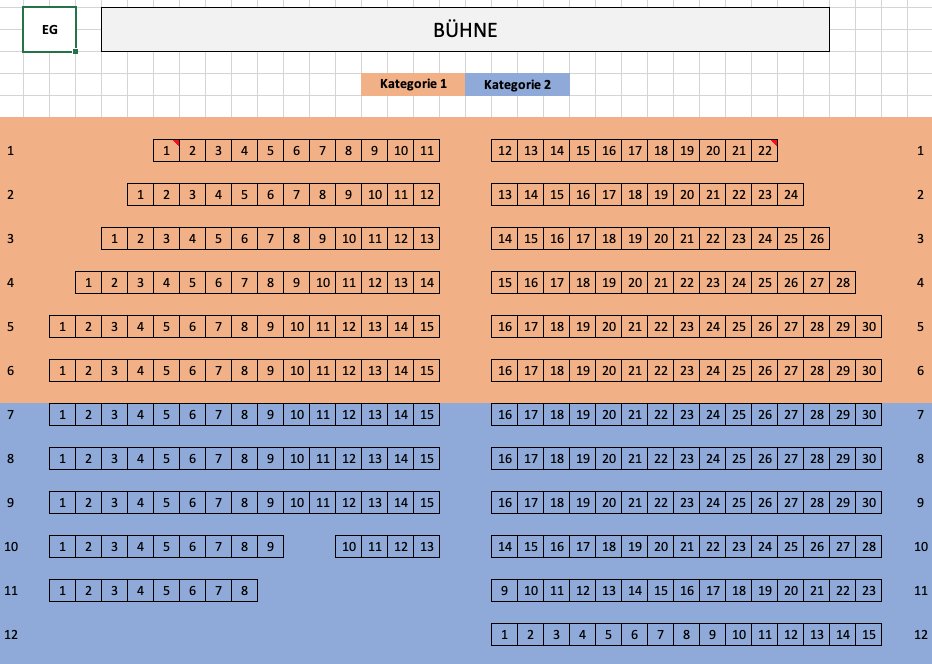Click the EG floor label cell

tap(50, 30)
